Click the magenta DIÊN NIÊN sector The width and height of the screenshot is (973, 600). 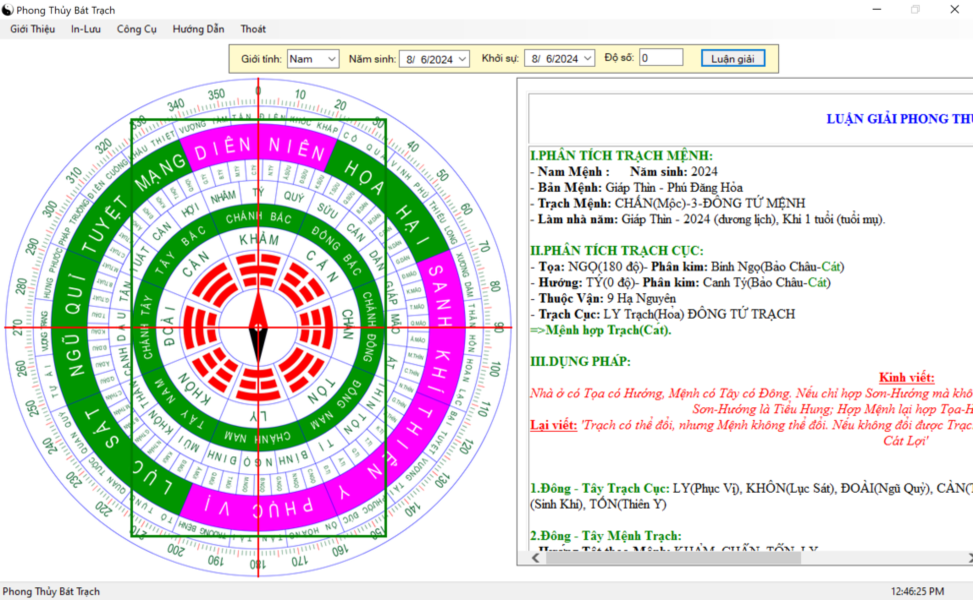click(259, 148)
